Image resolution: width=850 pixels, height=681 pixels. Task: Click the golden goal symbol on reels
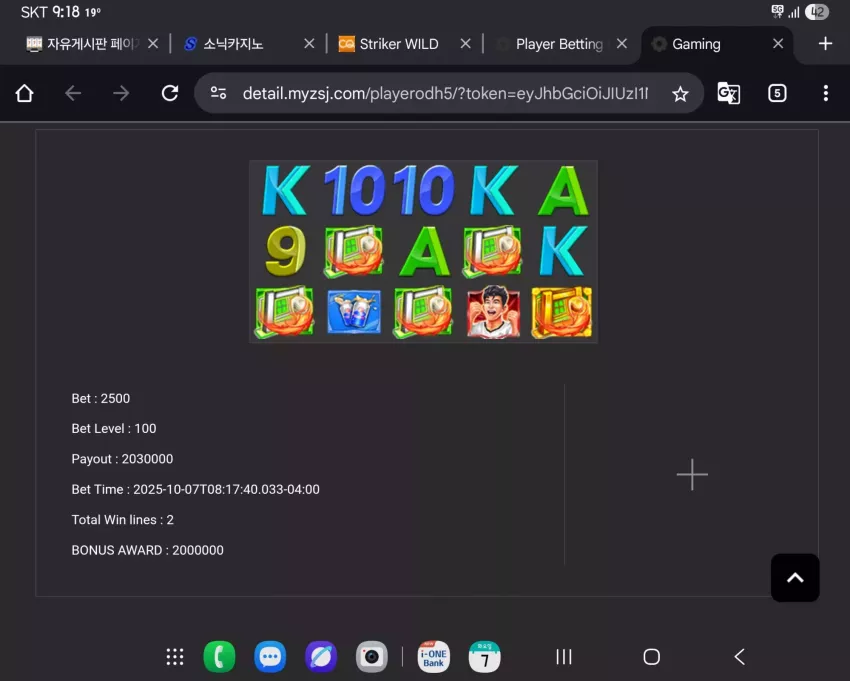(x=562, y=312)
